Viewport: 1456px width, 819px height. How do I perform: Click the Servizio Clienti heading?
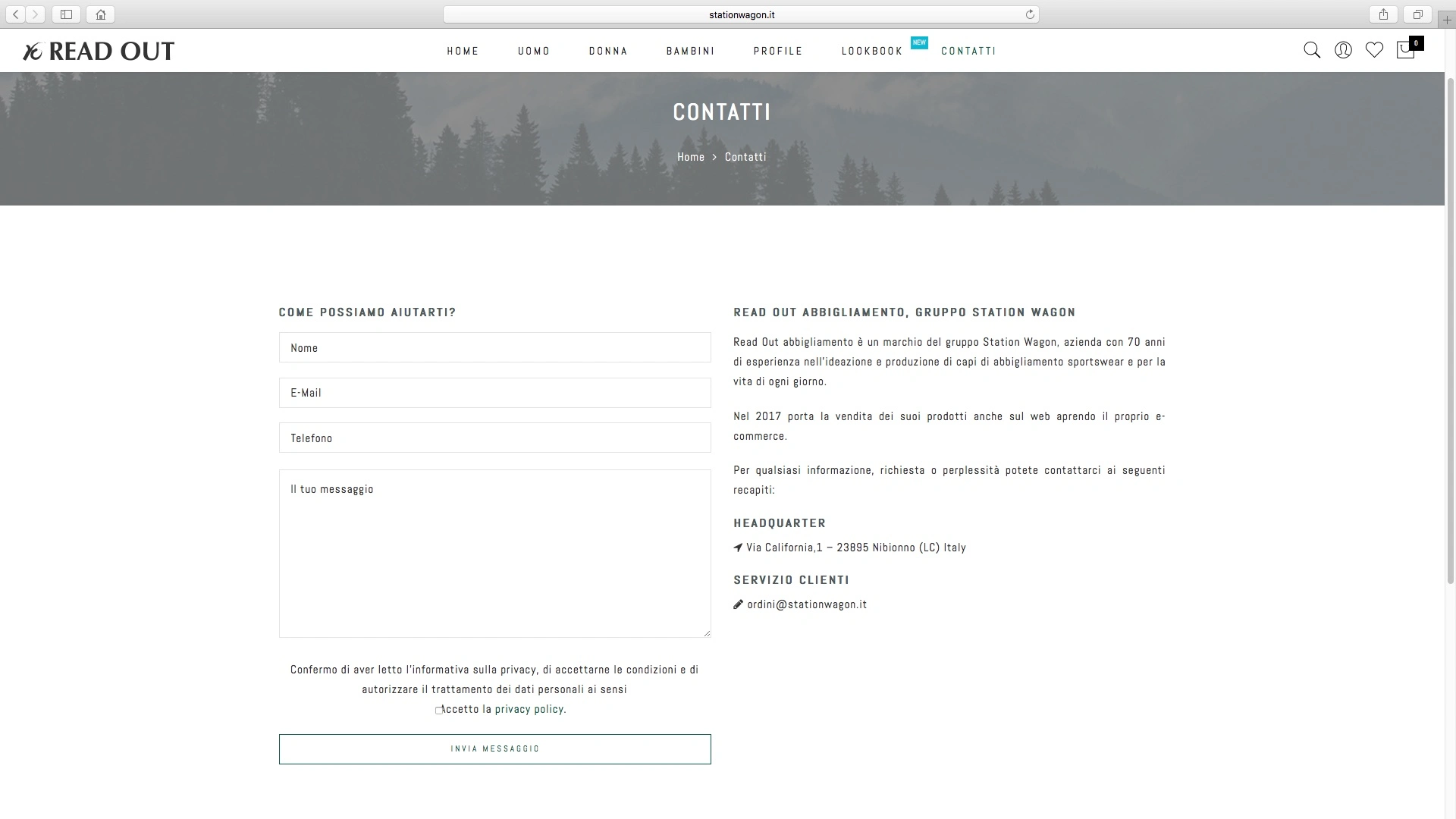pos(791,580)
